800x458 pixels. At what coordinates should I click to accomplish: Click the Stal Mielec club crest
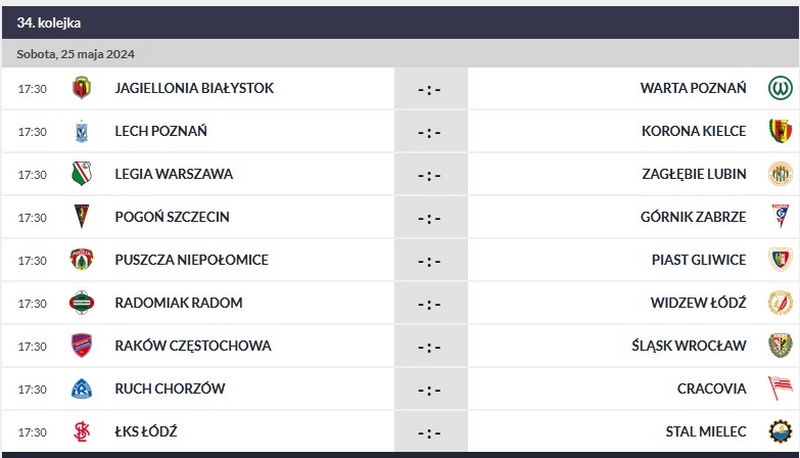coord(780,432)
